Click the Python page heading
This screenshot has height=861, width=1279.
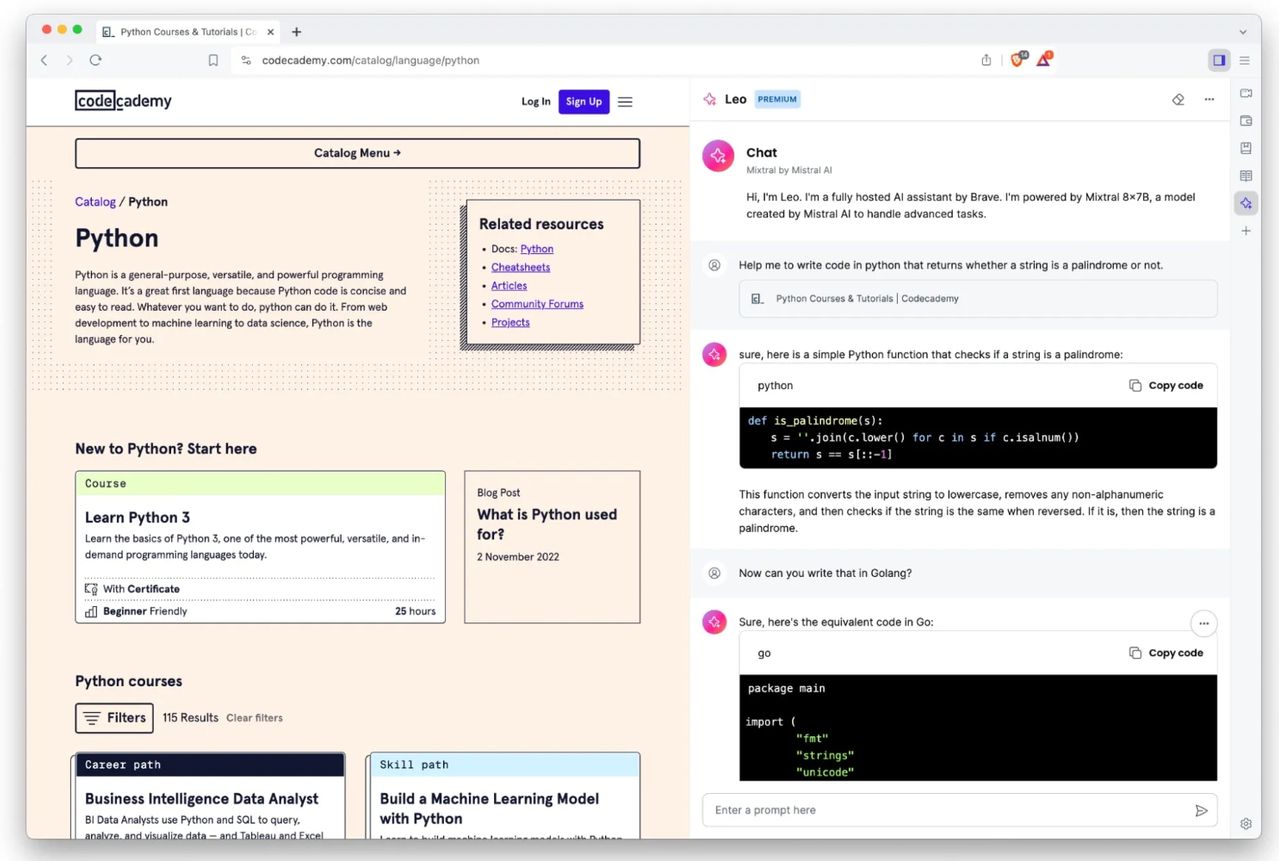click(117, 238)
